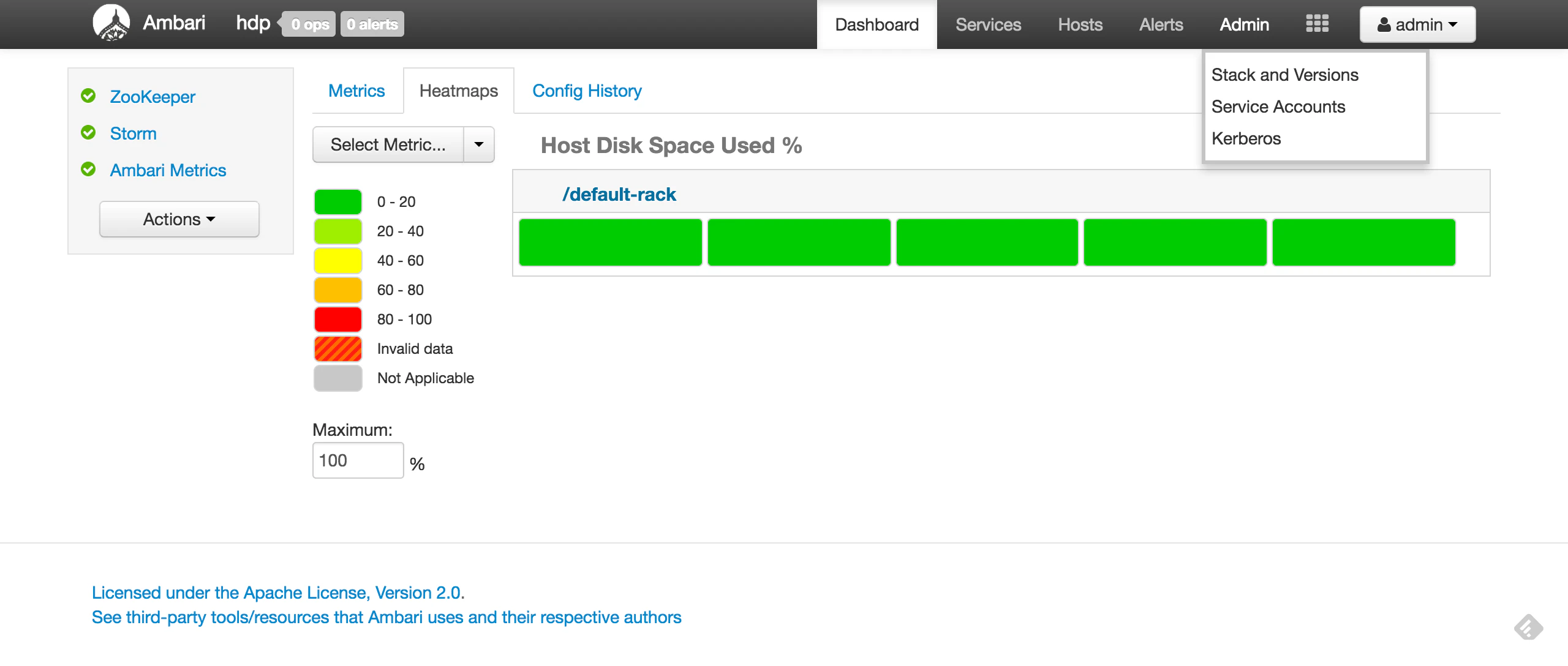Click the 20 - 40 lime legend swatch

(x=337, y=231)
